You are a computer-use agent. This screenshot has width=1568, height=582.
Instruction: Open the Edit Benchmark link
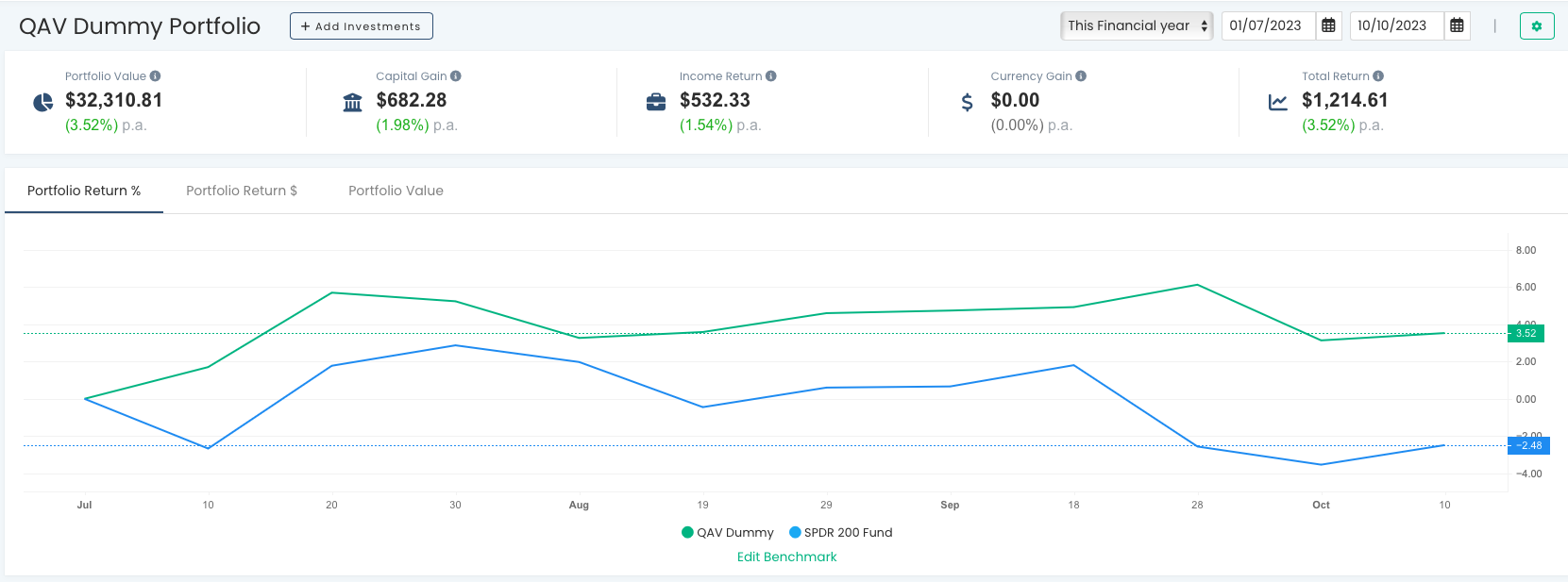787,557
